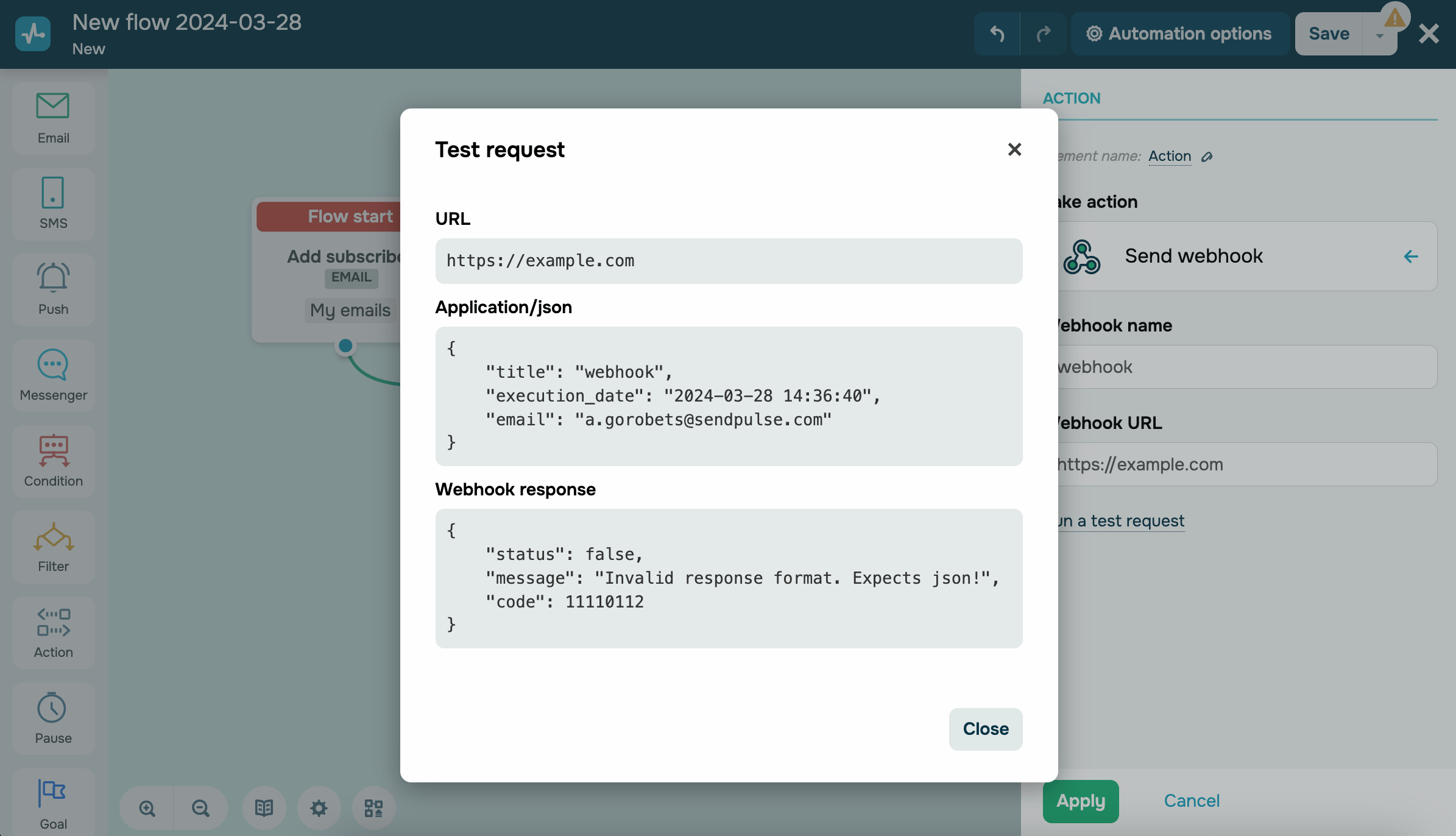Go back from Send webhook selection
Screen dimensions: 1456x836
(x=1410, y=257)
